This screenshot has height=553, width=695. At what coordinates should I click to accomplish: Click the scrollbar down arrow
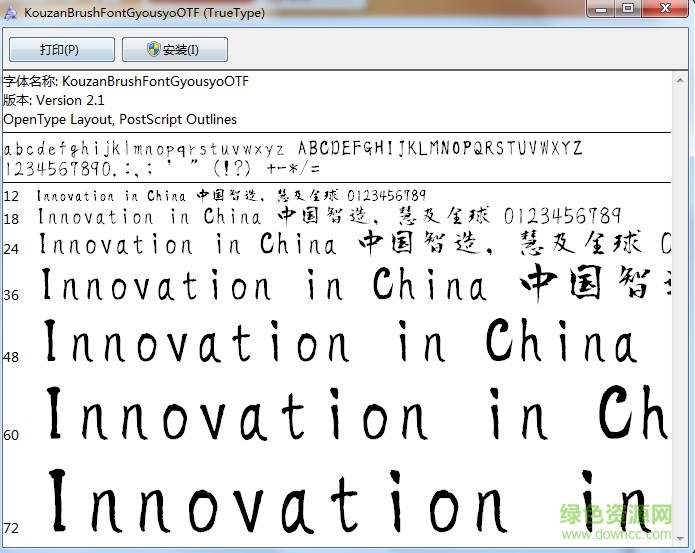coord(680,538)
